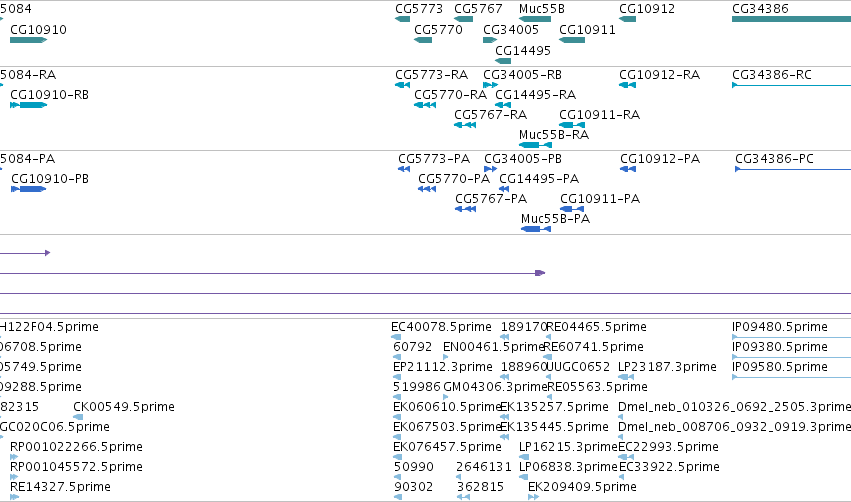Select protein CG14495-PA

click(504, 189)
